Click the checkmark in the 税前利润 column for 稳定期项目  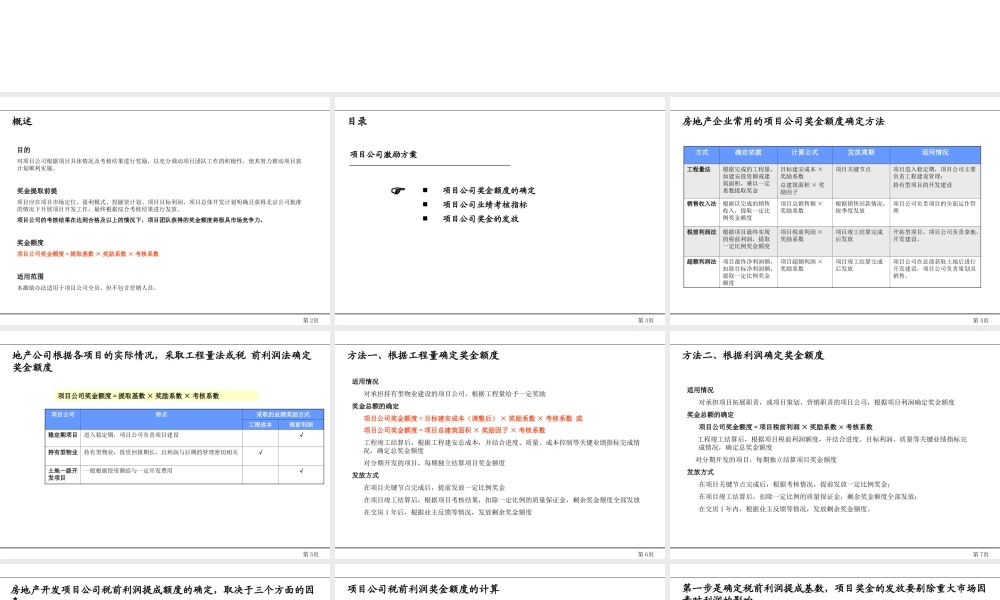[301, 434]
